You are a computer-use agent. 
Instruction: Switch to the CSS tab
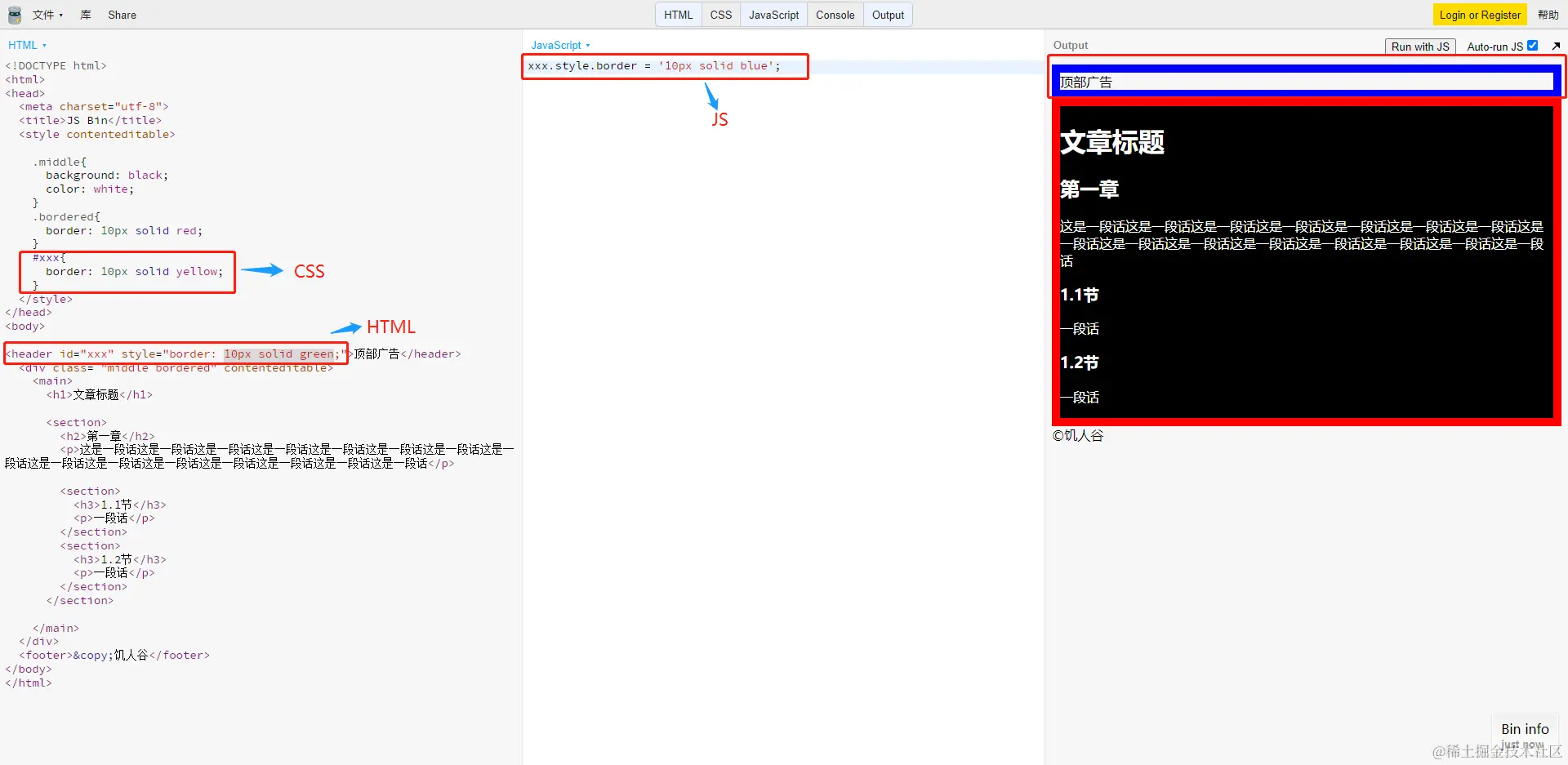click(x=720, y=14)
